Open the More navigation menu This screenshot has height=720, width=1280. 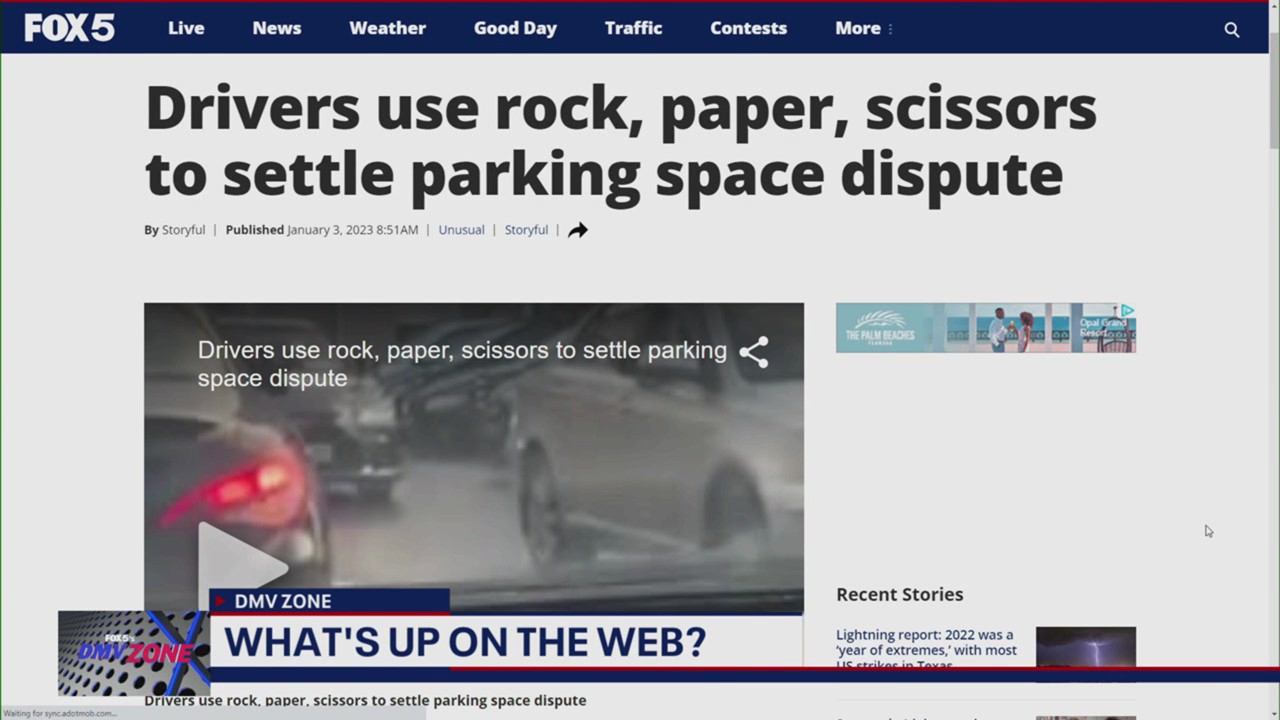click(858, 28)
